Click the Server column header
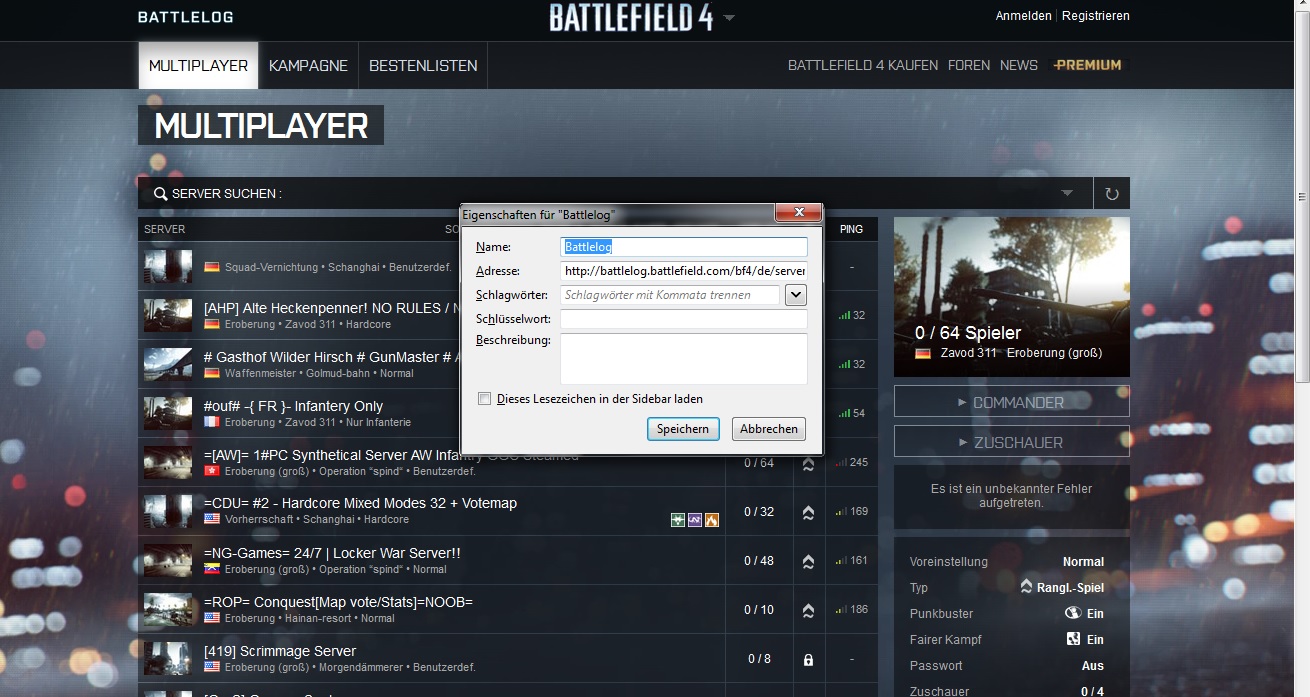Image resolution: width=1310 pixels, height=697 pixels. [165, 229]
